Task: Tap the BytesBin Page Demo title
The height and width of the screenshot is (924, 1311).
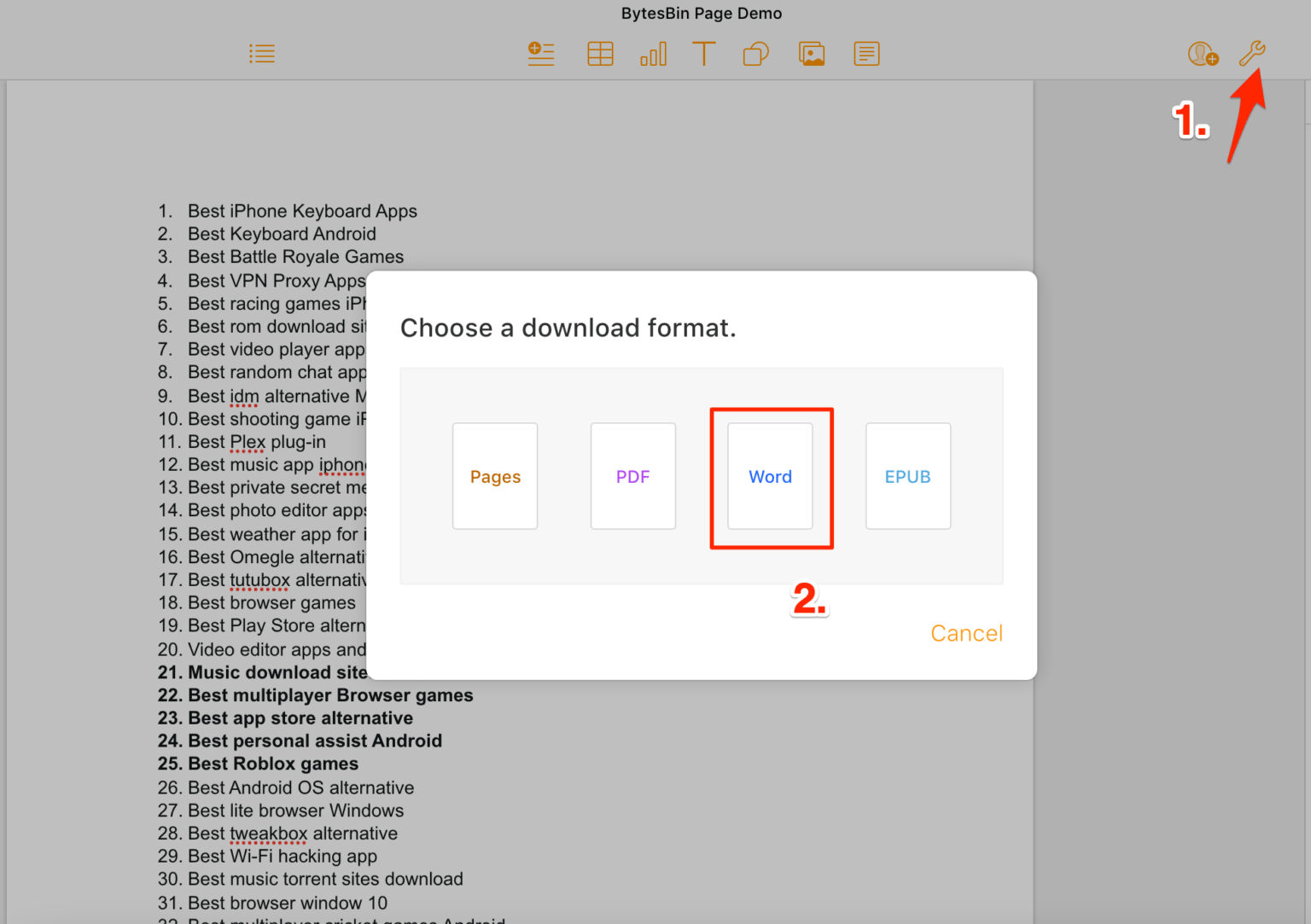Action: point(701,13)
